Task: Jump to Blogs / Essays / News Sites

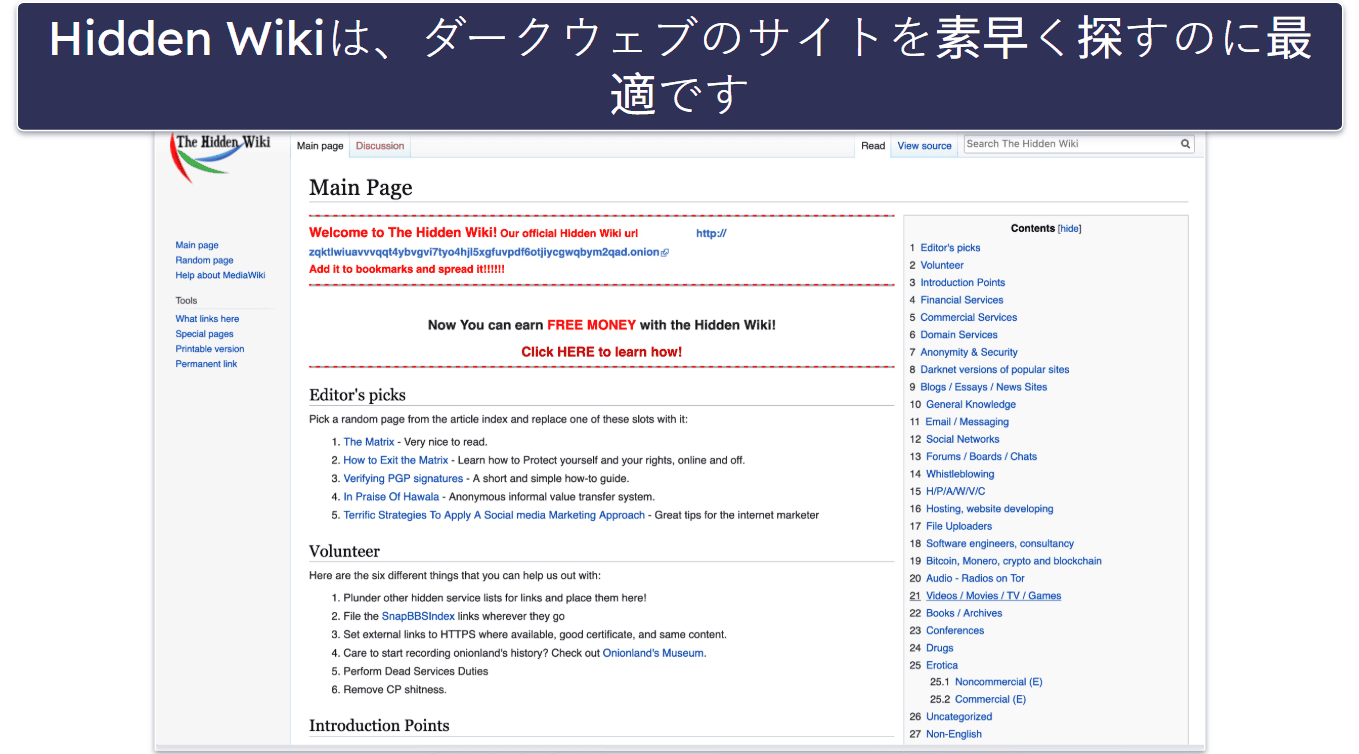Action: coord(984,387)
